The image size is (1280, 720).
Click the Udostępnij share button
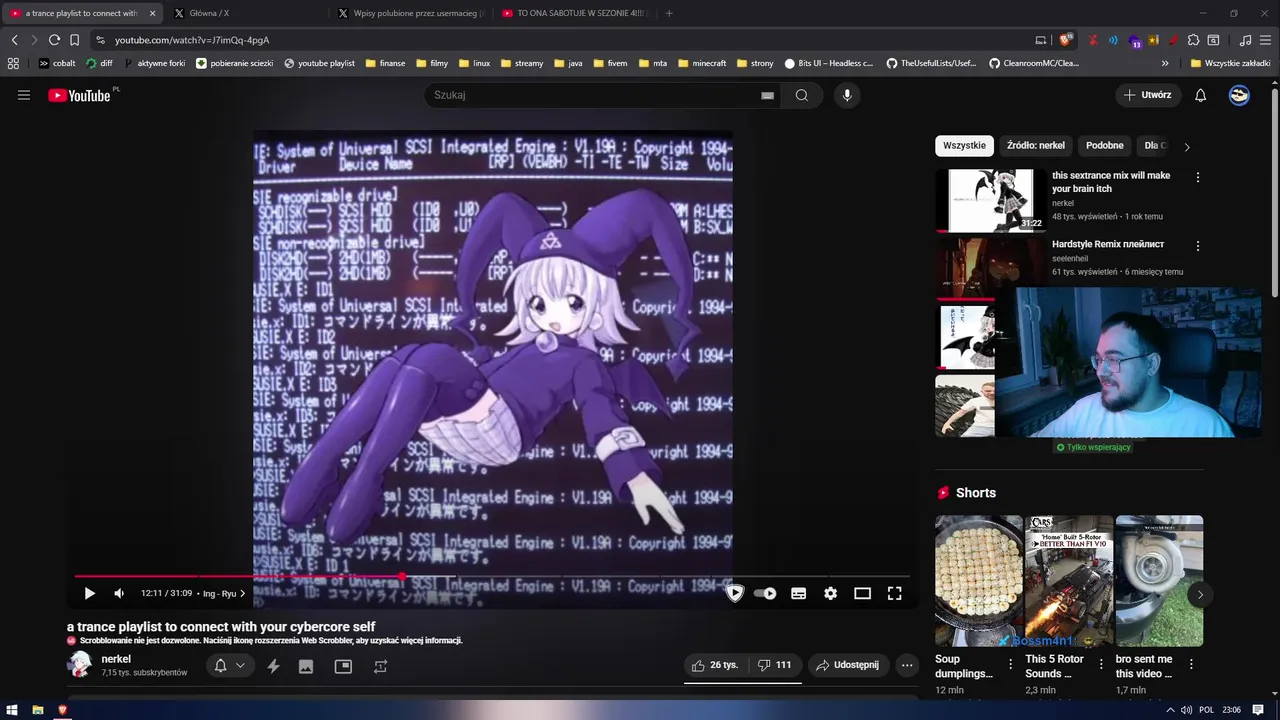tap(847, 665)
